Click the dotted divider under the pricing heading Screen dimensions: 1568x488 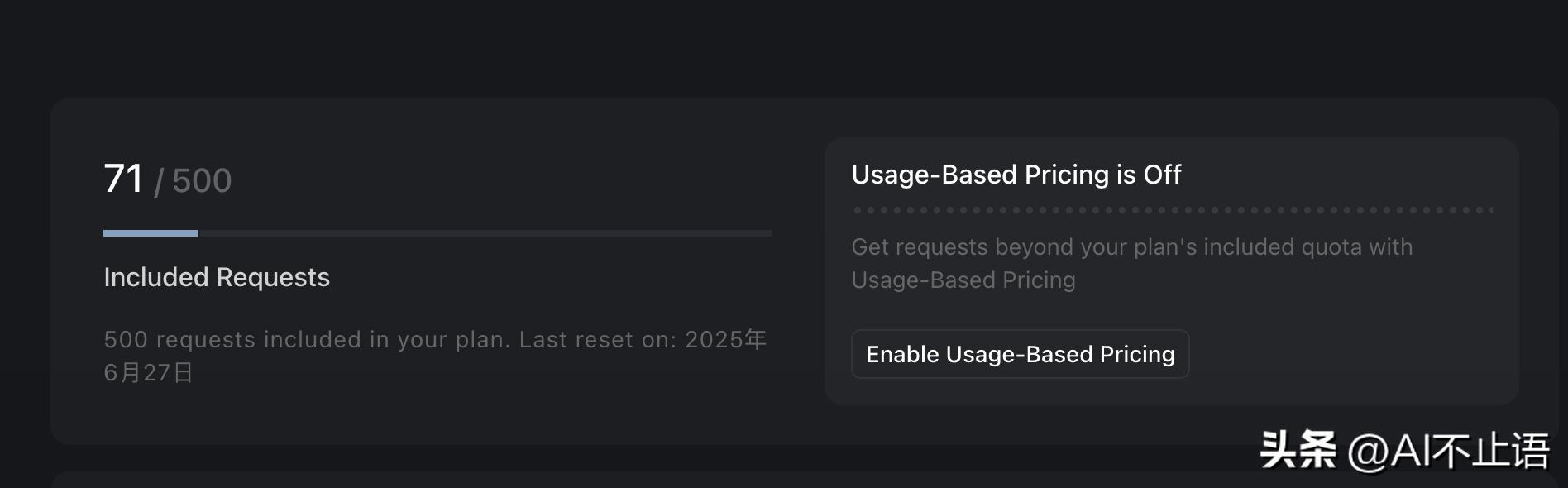(x=1172, y=210)
